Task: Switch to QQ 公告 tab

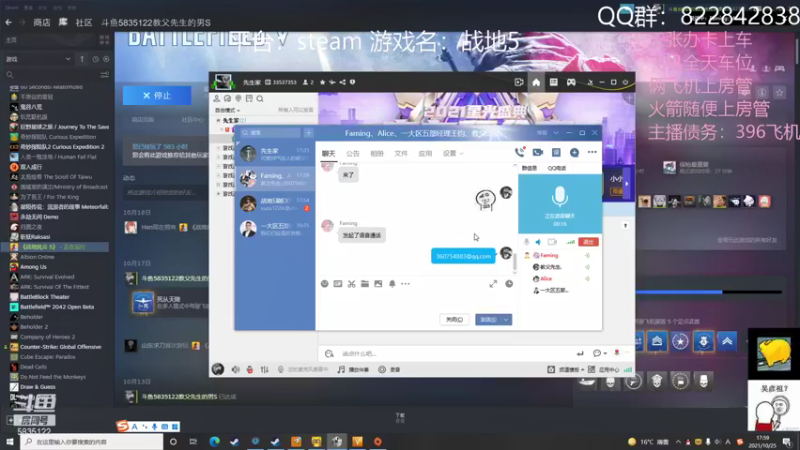Action: click(x=353, y=154)
